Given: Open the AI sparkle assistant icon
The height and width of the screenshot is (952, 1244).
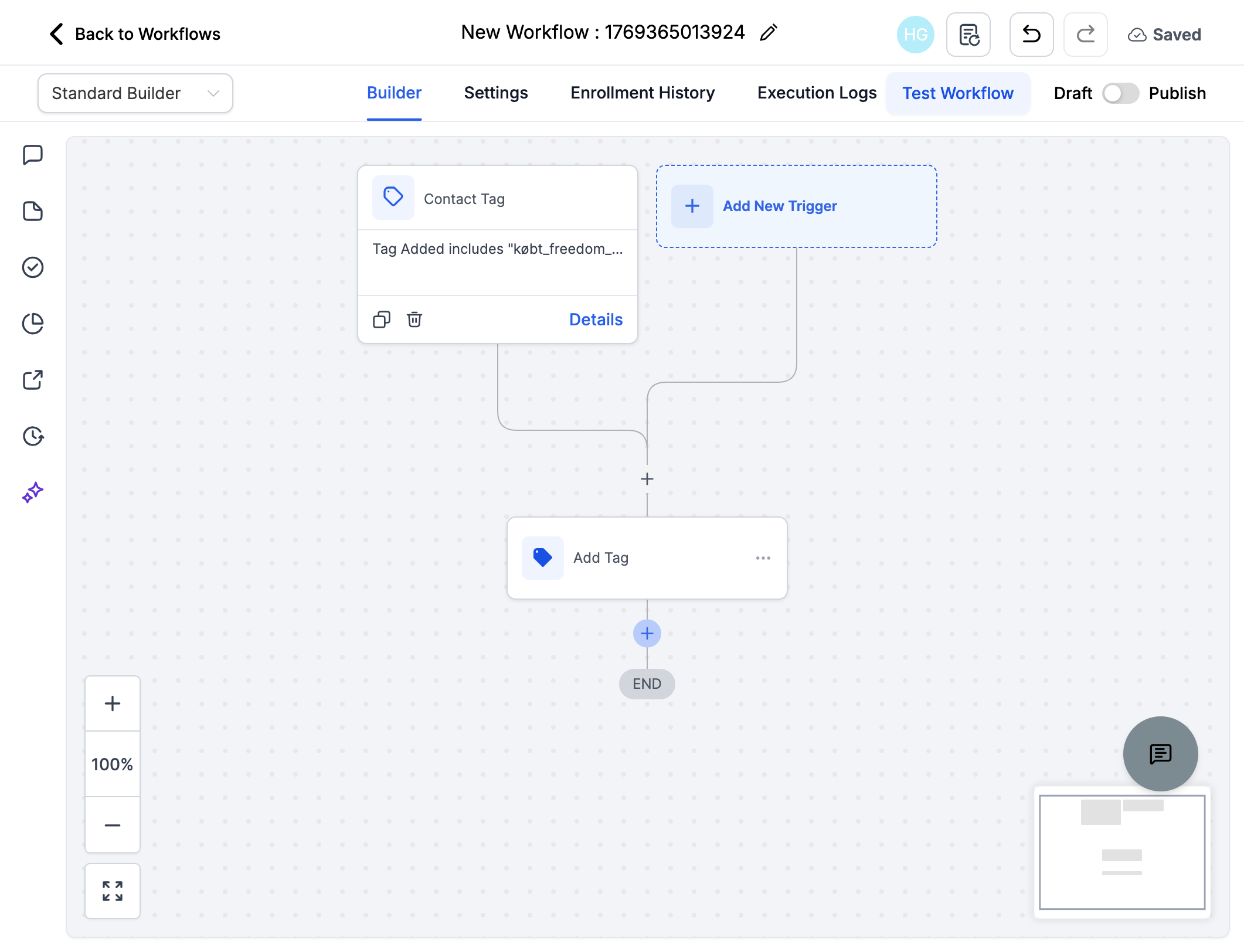Looking at the screenshot, I should [33, 492].
